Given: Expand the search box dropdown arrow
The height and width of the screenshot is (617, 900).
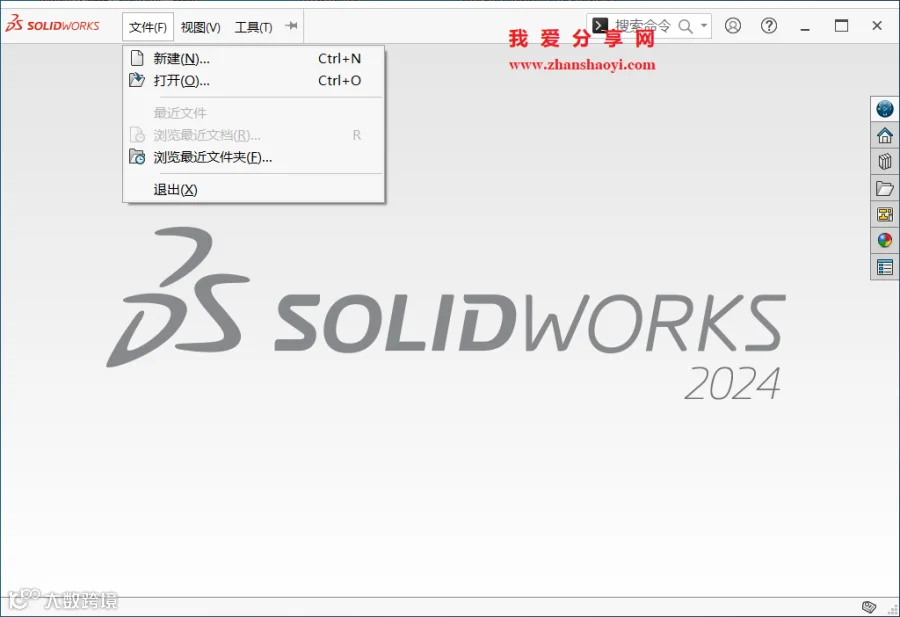Looking at the screenshot, I should (x=704, y=25).
